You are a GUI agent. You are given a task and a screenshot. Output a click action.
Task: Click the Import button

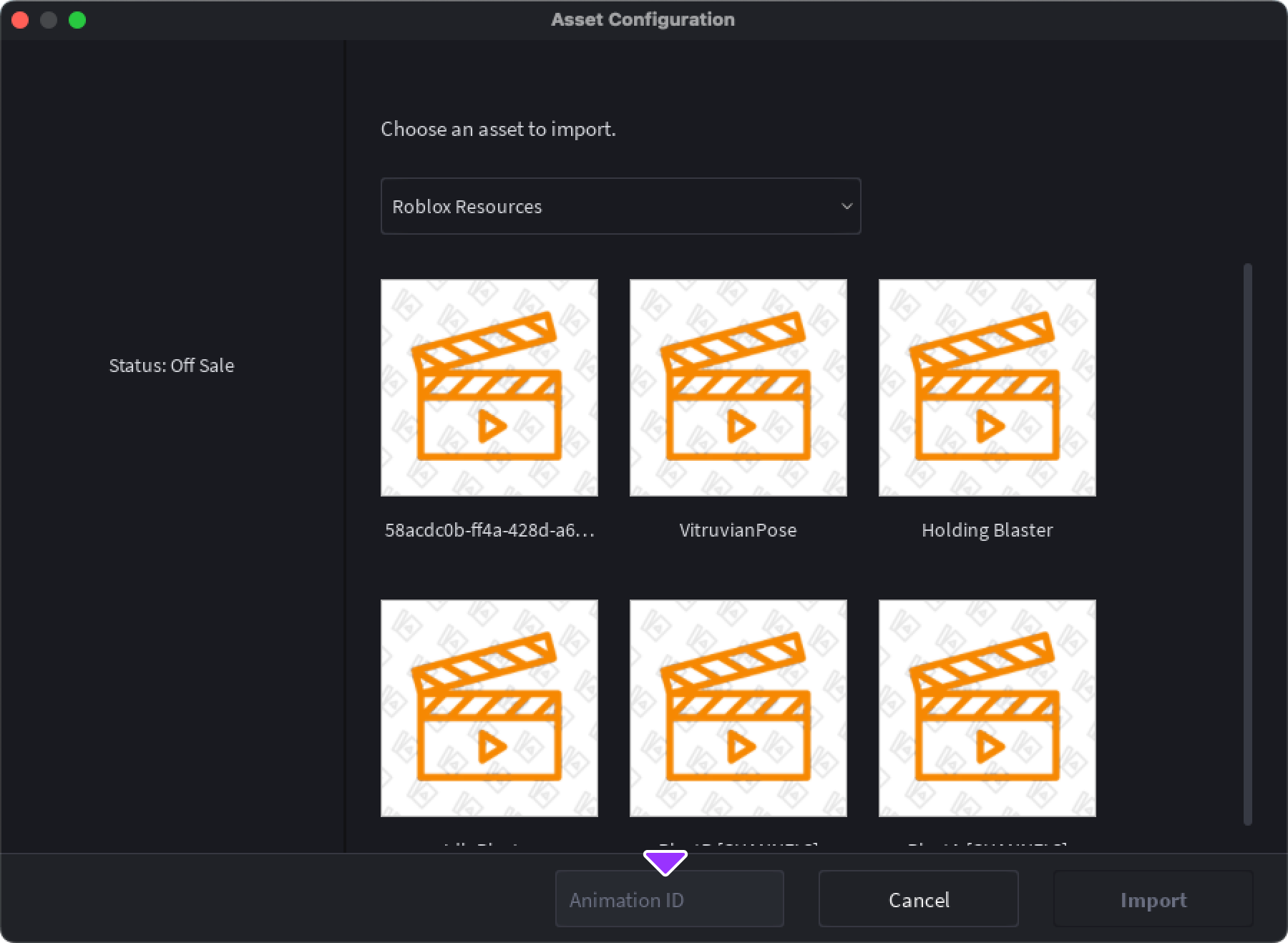(x=1153, y=899)
